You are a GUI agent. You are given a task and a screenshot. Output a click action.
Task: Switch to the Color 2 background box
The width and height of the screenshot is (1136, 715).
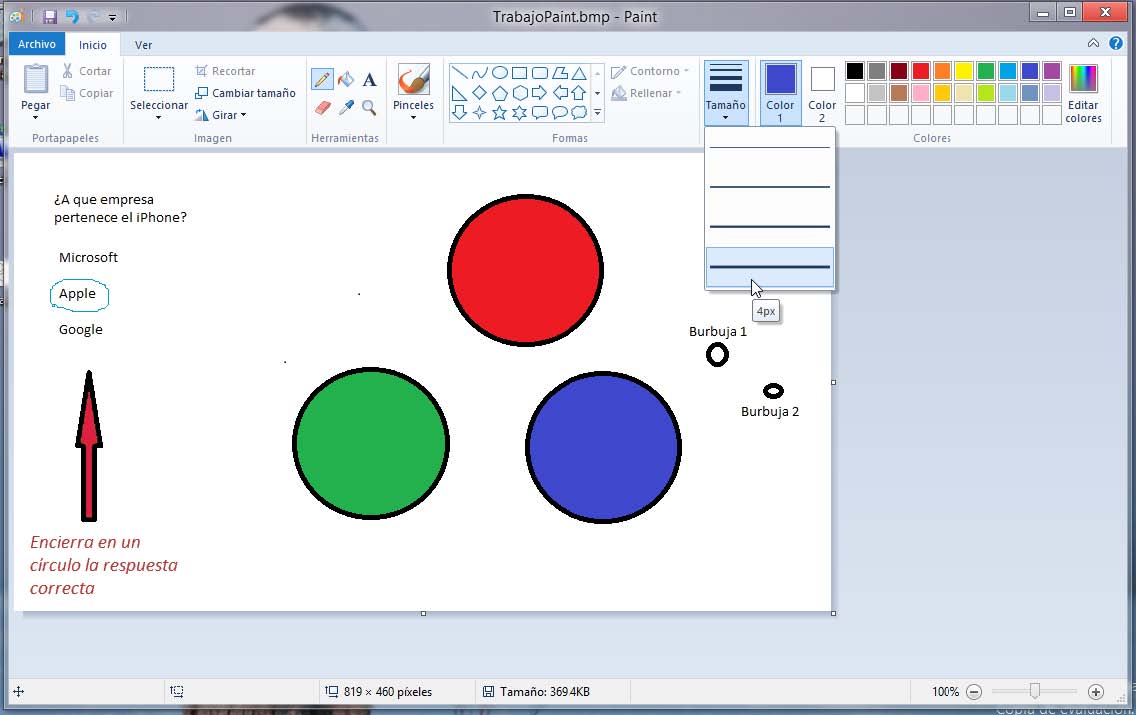point(822,91)
